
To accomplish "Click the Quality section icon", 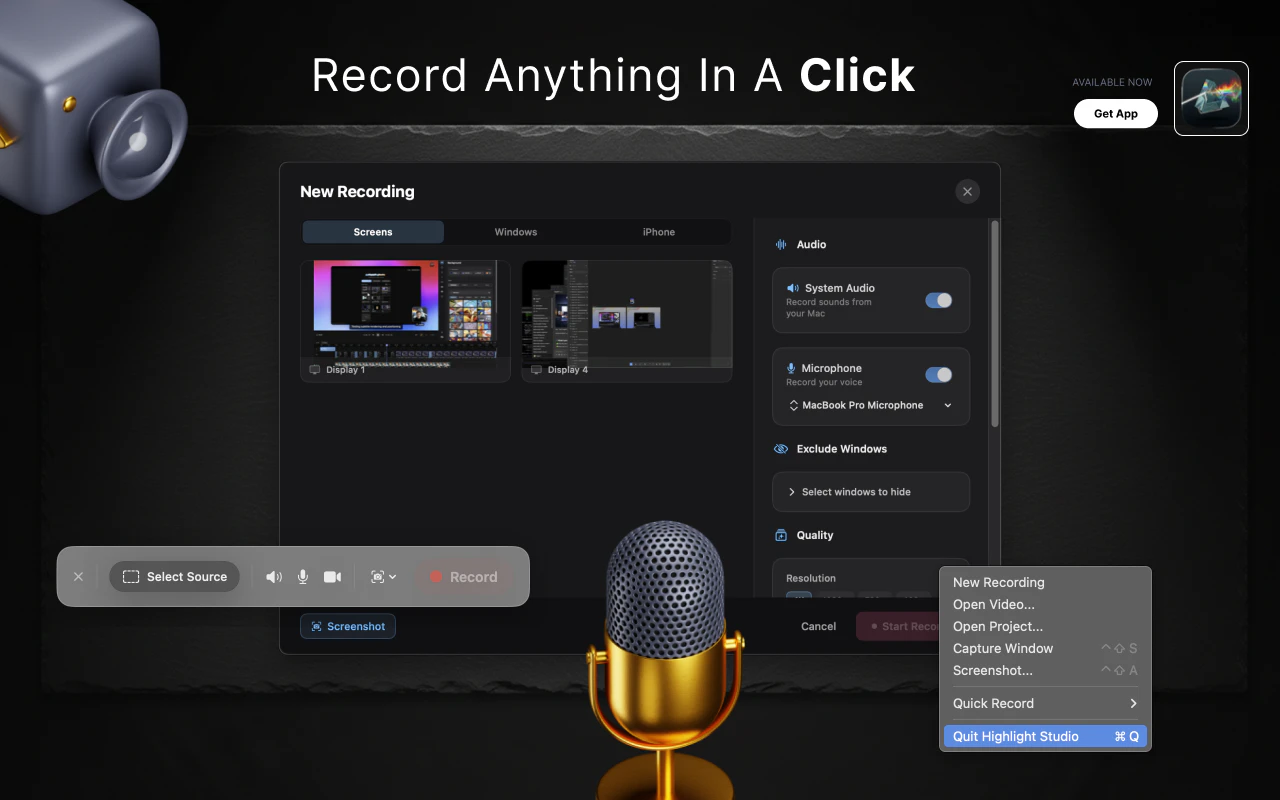I will (x=781, y=535).
